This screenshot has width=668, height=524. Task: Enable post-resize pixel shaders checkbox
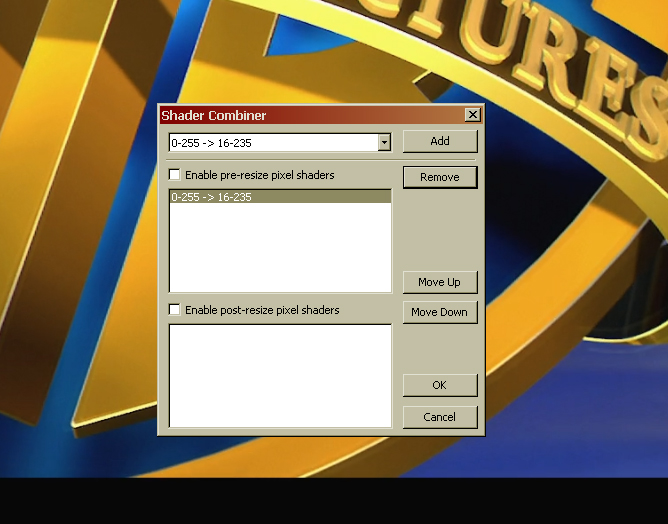pyautogui.click(x=174, y=310)
